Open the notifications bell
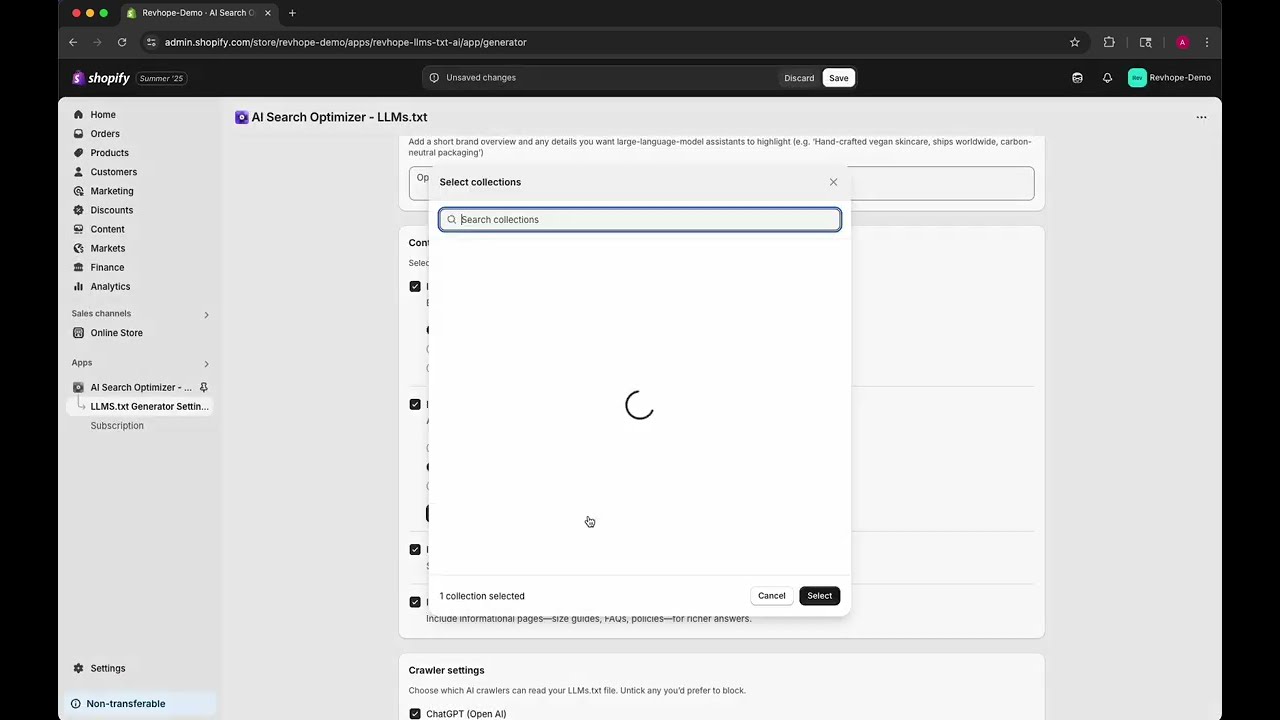 (x=1107, y=78)
